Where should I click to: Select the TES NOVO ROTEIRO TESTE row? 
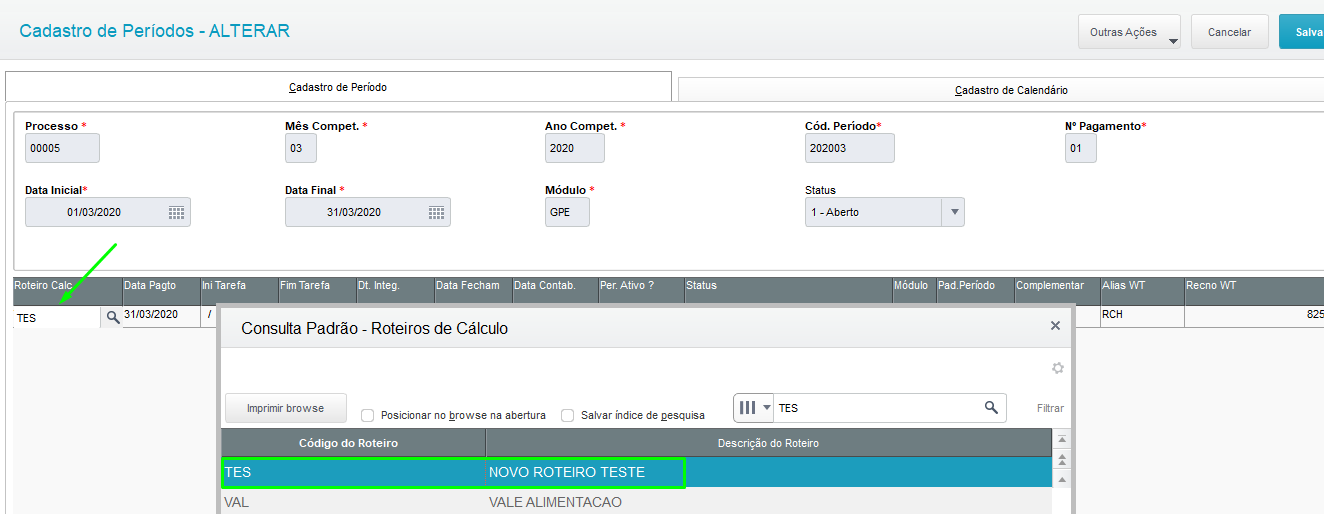pos(636,472)
